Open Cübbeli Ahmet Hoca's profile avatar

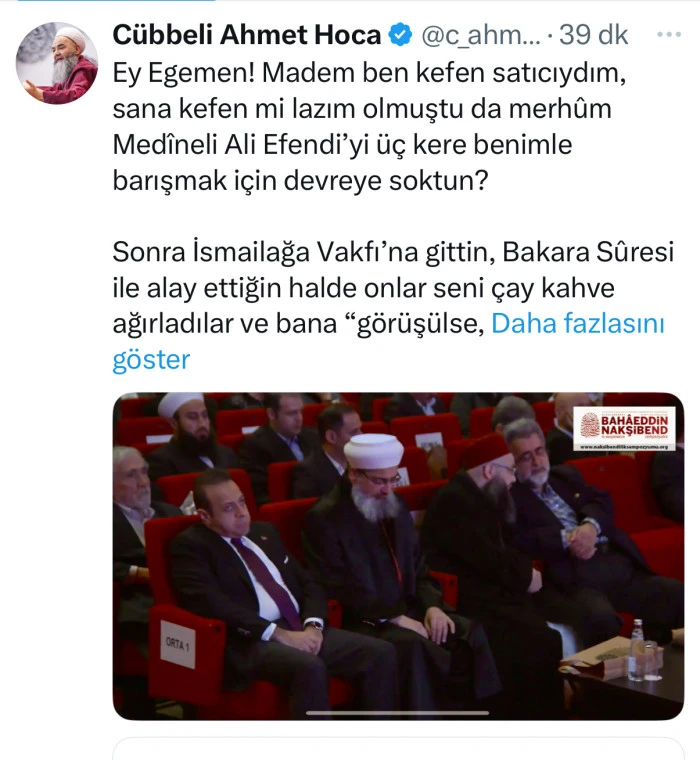coord(57,63)
